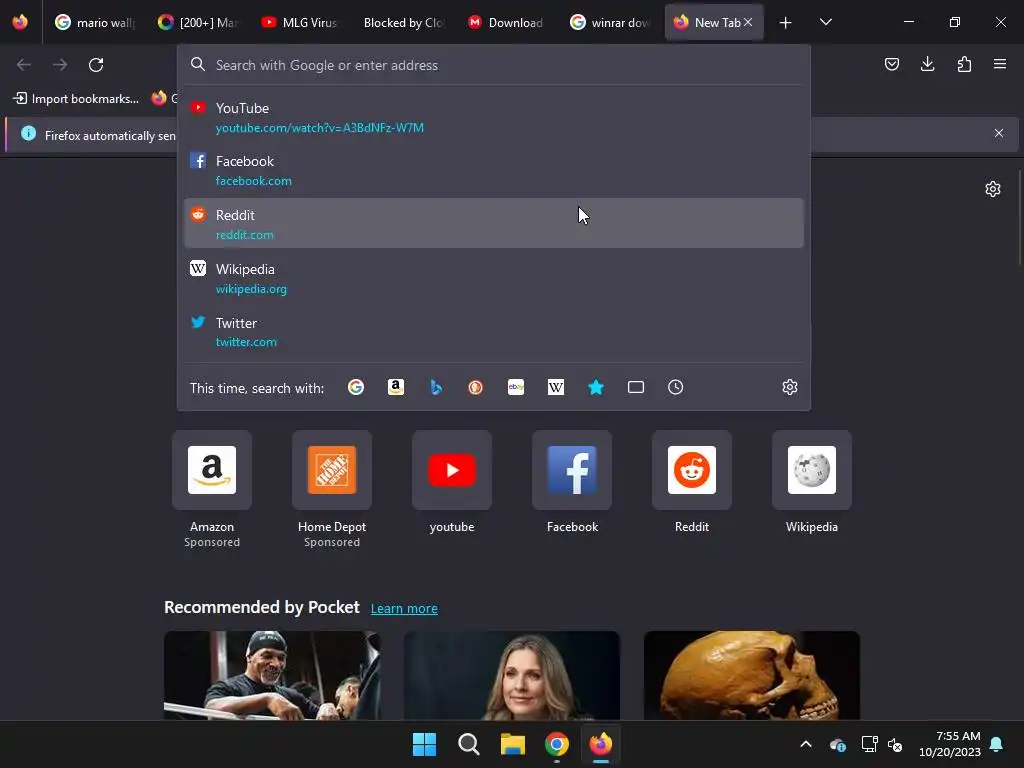Select Twitter suggestion in address dropdown
This screenshot has height=768, width=1024.
pos(494,332)
